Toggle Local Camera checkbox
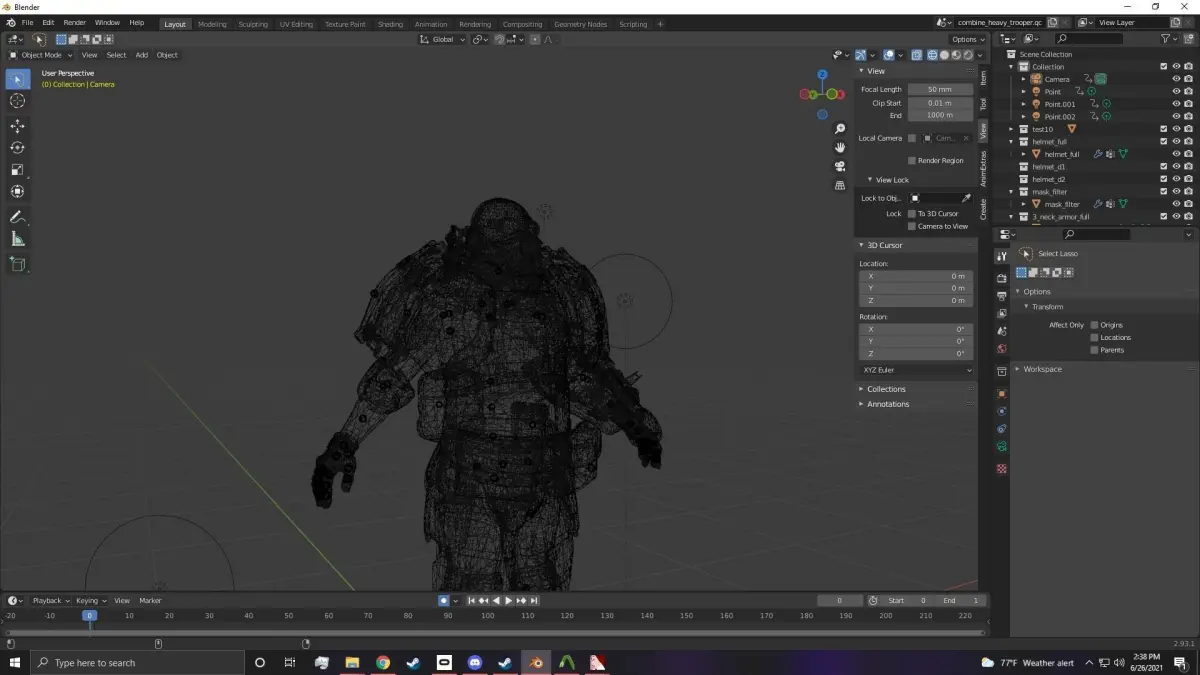The width and height of the screenshot is (1200, 675). (912, 138)
